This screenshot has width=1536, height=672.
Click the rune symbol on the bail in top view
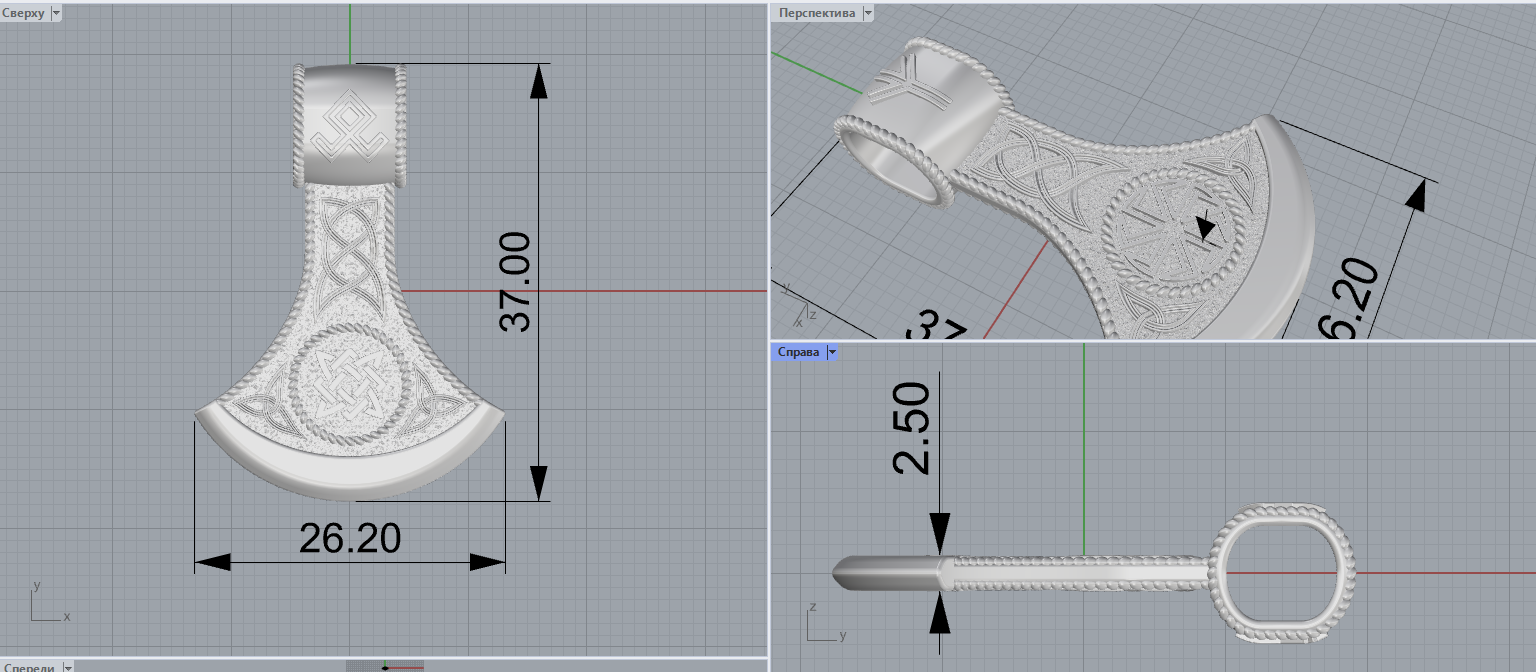tap(350, 127)
